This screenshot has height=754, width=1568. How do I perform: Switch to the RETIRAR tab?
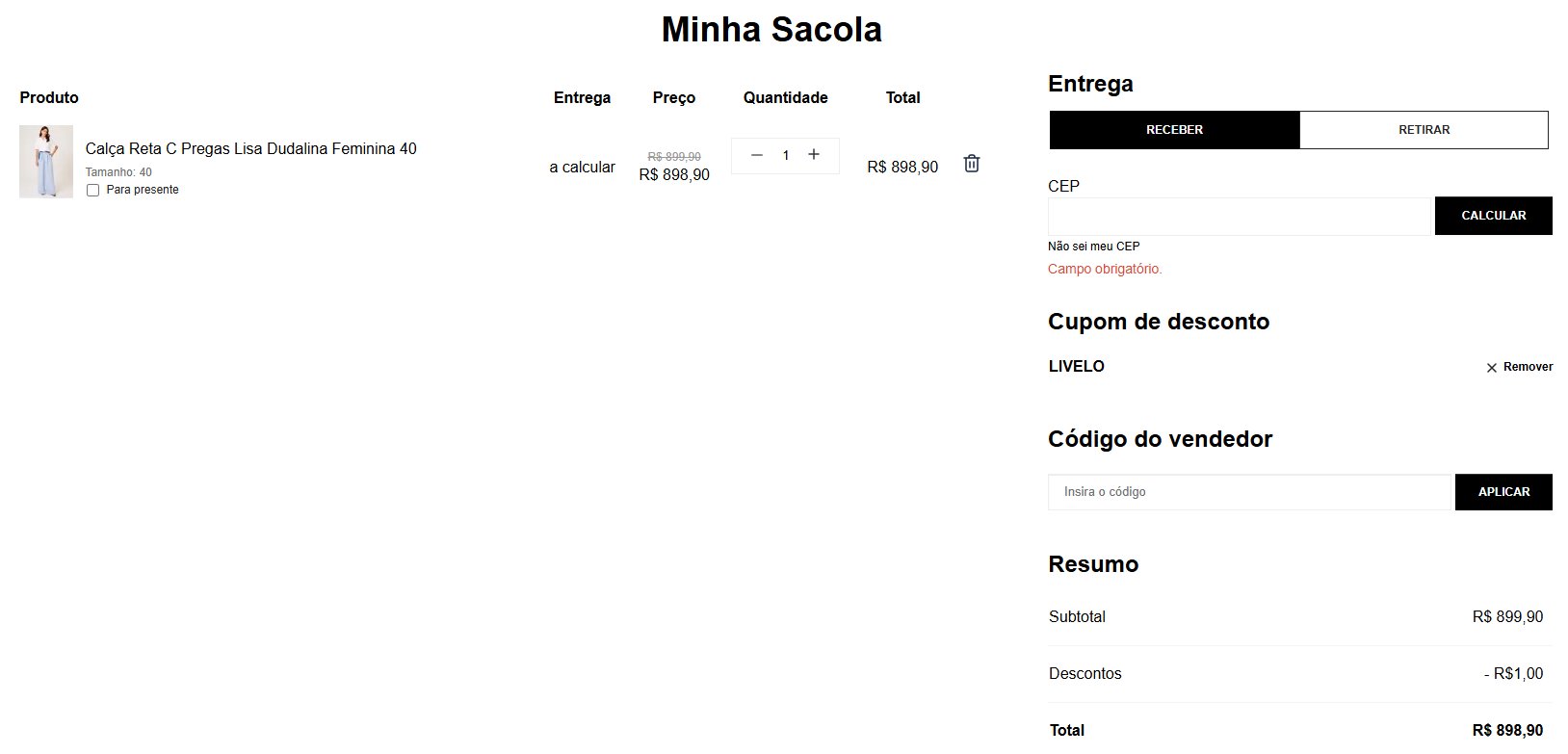pos(1424,130)
